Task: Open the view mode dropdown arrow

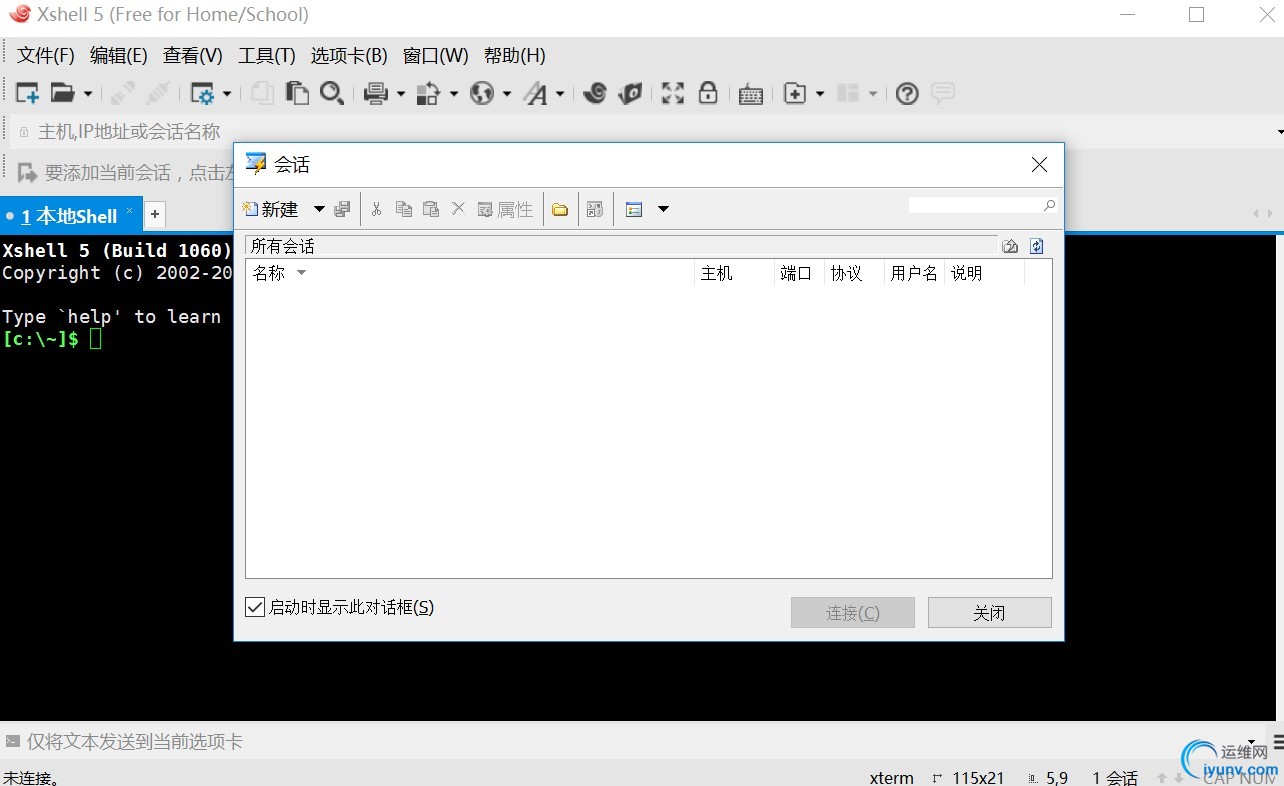Action: coord(663,209)
